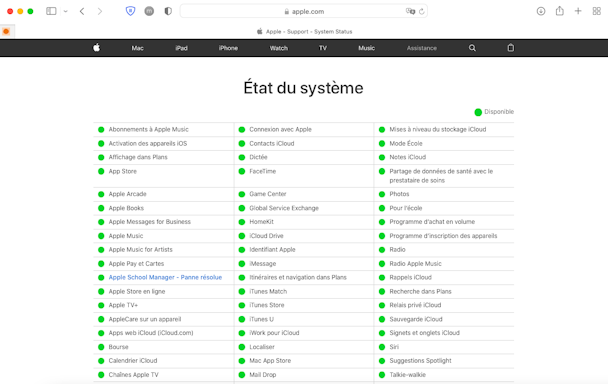
Task: Click the Suggestions Spotlight entry
Action: tap(420, 361)
